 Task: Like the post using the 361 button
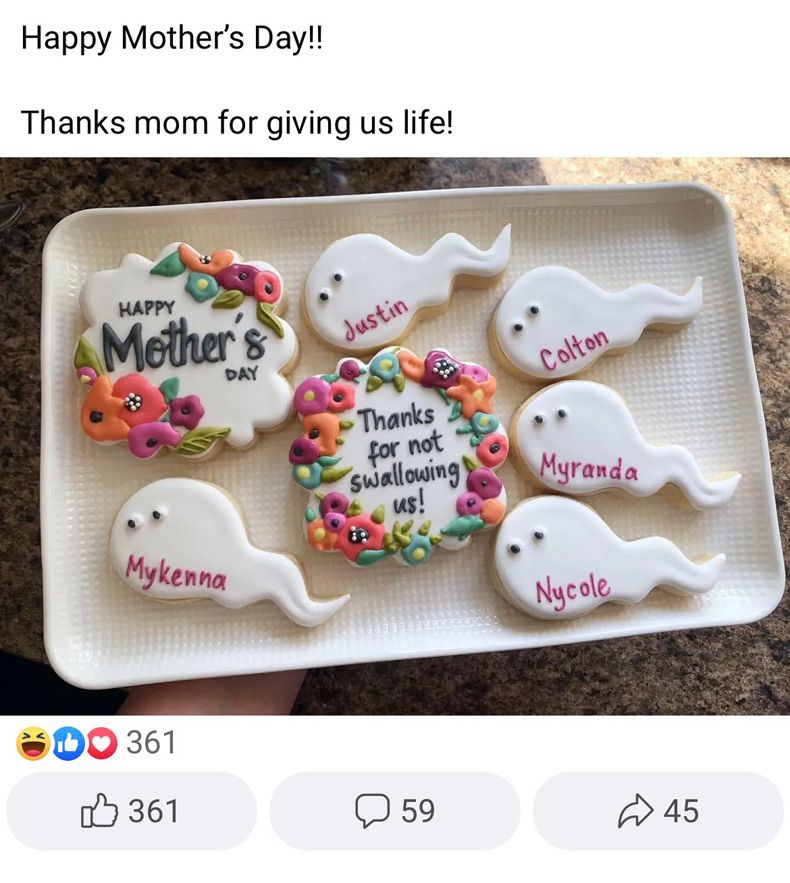pyautogui.click(x=131, y=811)
